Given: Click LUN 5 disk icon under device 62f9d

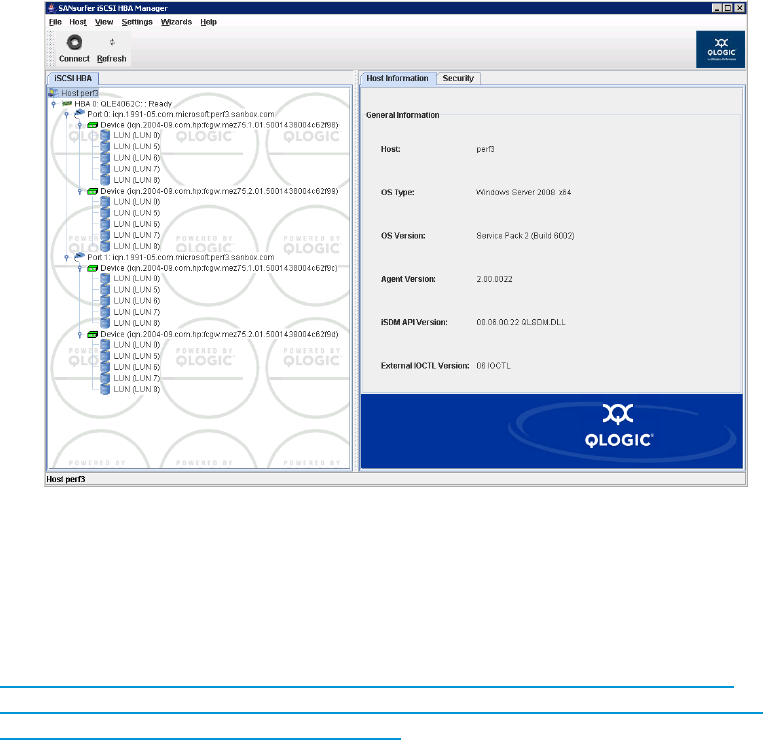Looking at the screenshot, I should [x=105, y=356].
